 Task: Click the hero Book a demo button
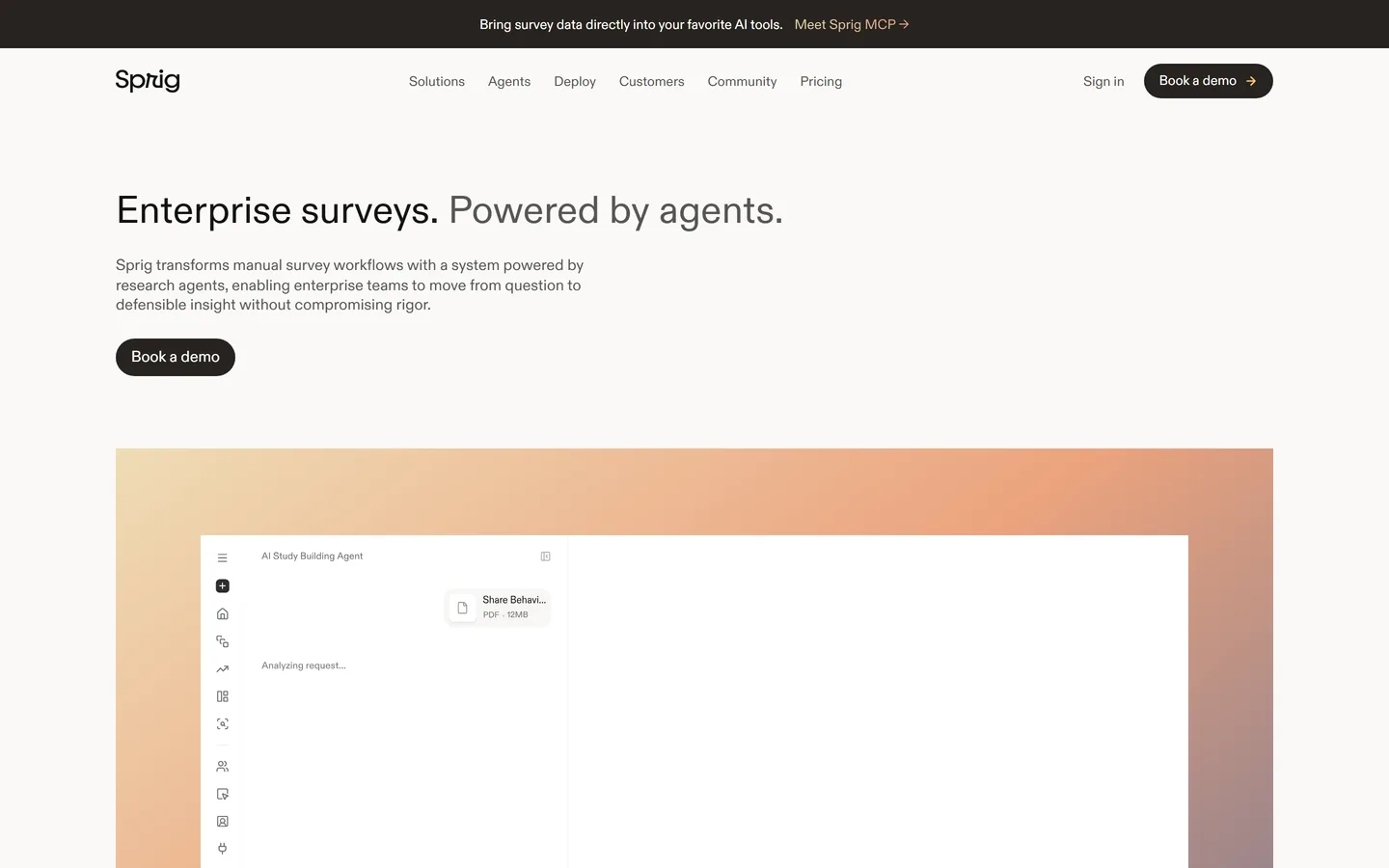[x=176, y=357]
